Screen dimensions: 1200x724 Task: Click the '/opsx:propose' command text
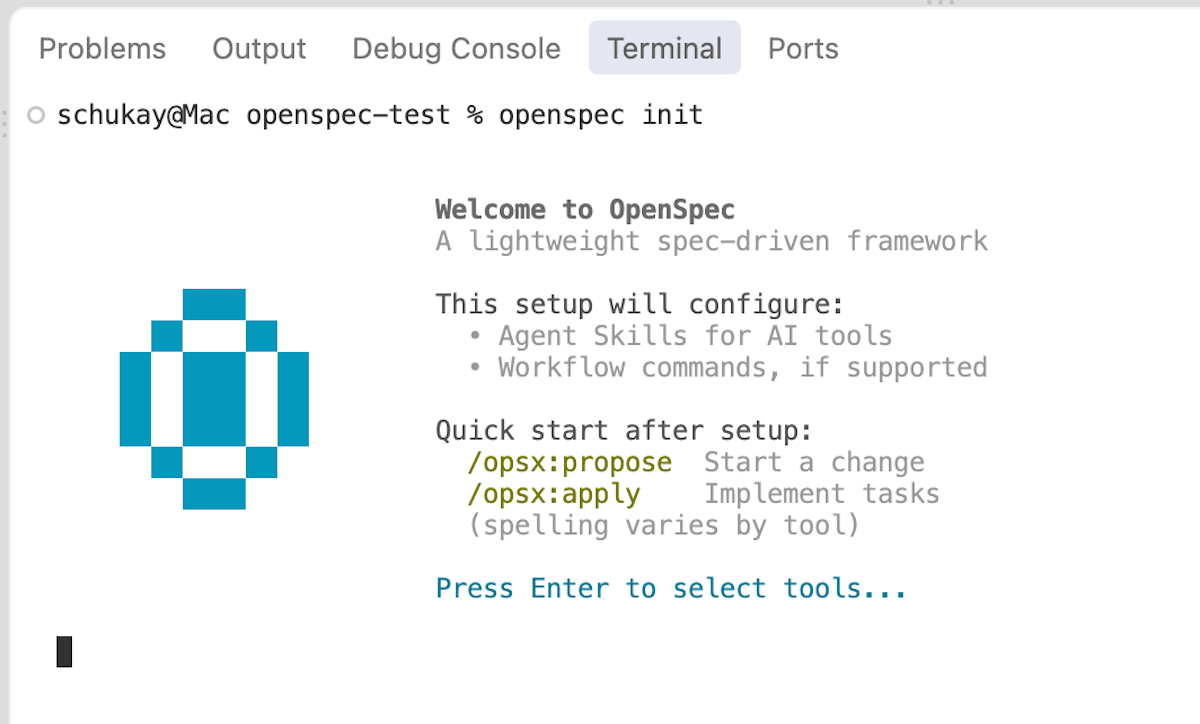[x=569, y=463]
